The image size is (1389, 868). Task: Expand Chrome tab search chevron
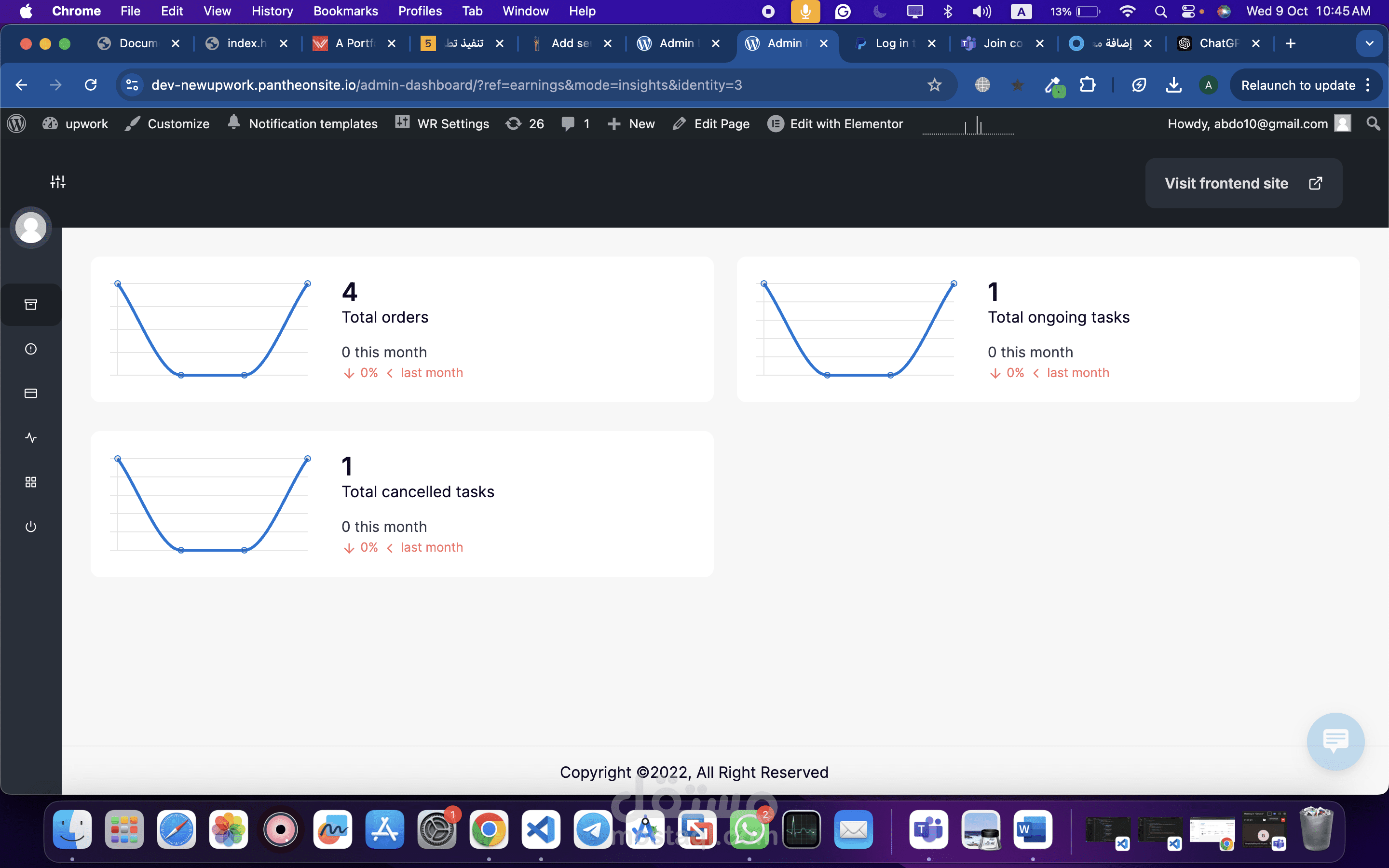click(1369, 43)
